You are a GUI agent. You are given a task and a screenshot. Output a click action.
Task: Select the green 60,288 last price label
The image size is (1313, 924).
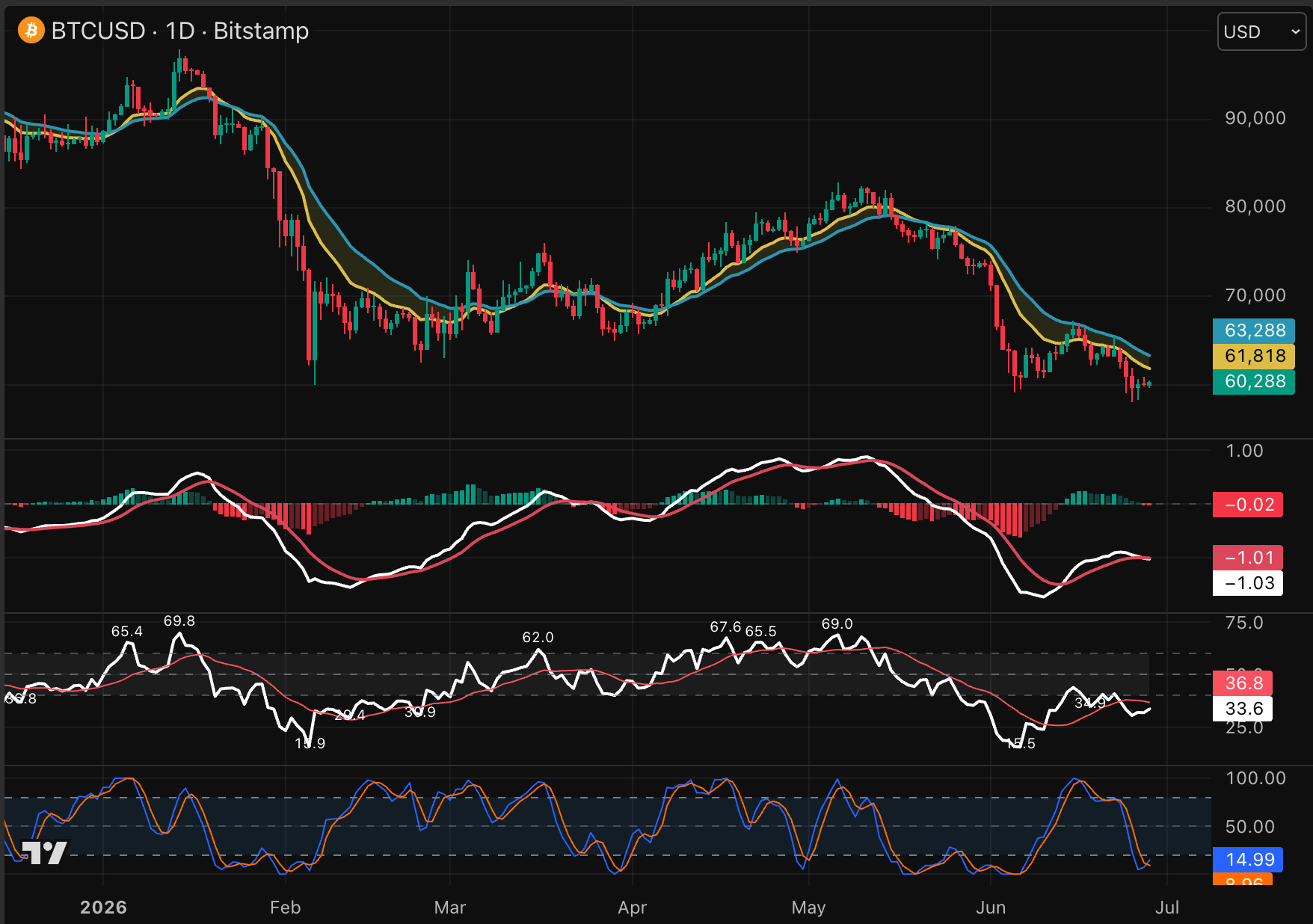click(x=1253, y=381)
